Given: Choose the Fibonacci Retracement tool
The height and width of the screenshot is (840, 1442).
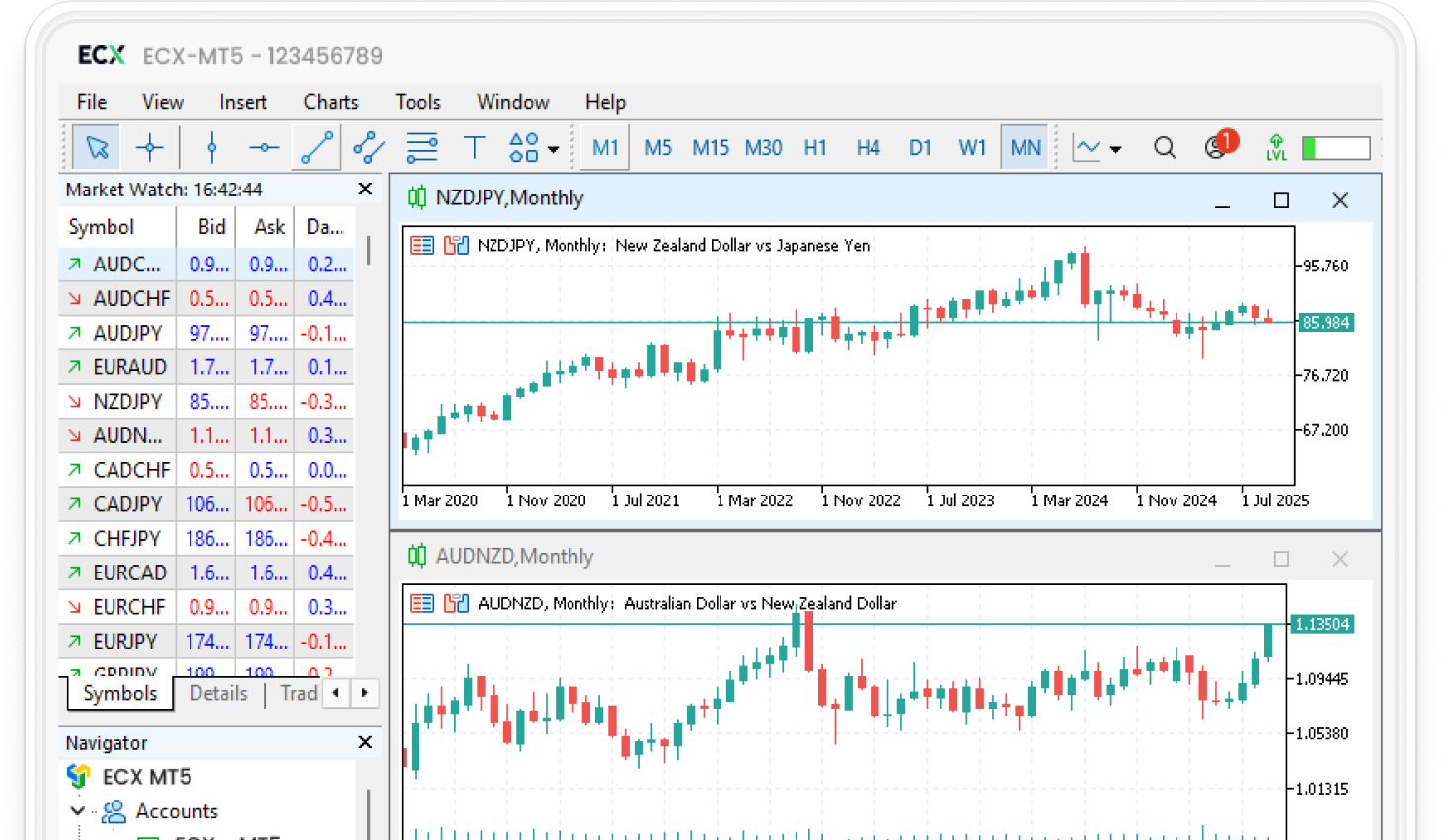Looking at the screenshot, I should click(x=421, y=146).
